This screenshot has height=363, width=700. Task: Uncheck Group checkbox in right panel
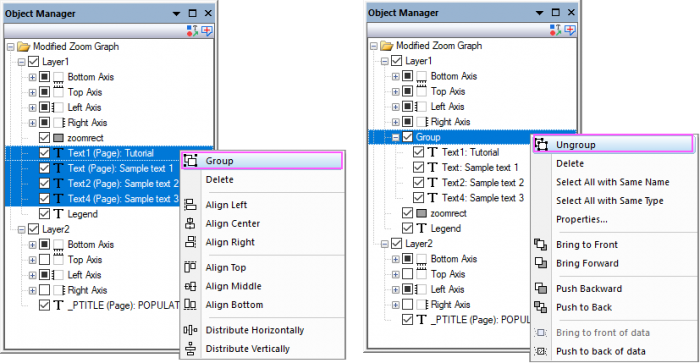(407, 137)
